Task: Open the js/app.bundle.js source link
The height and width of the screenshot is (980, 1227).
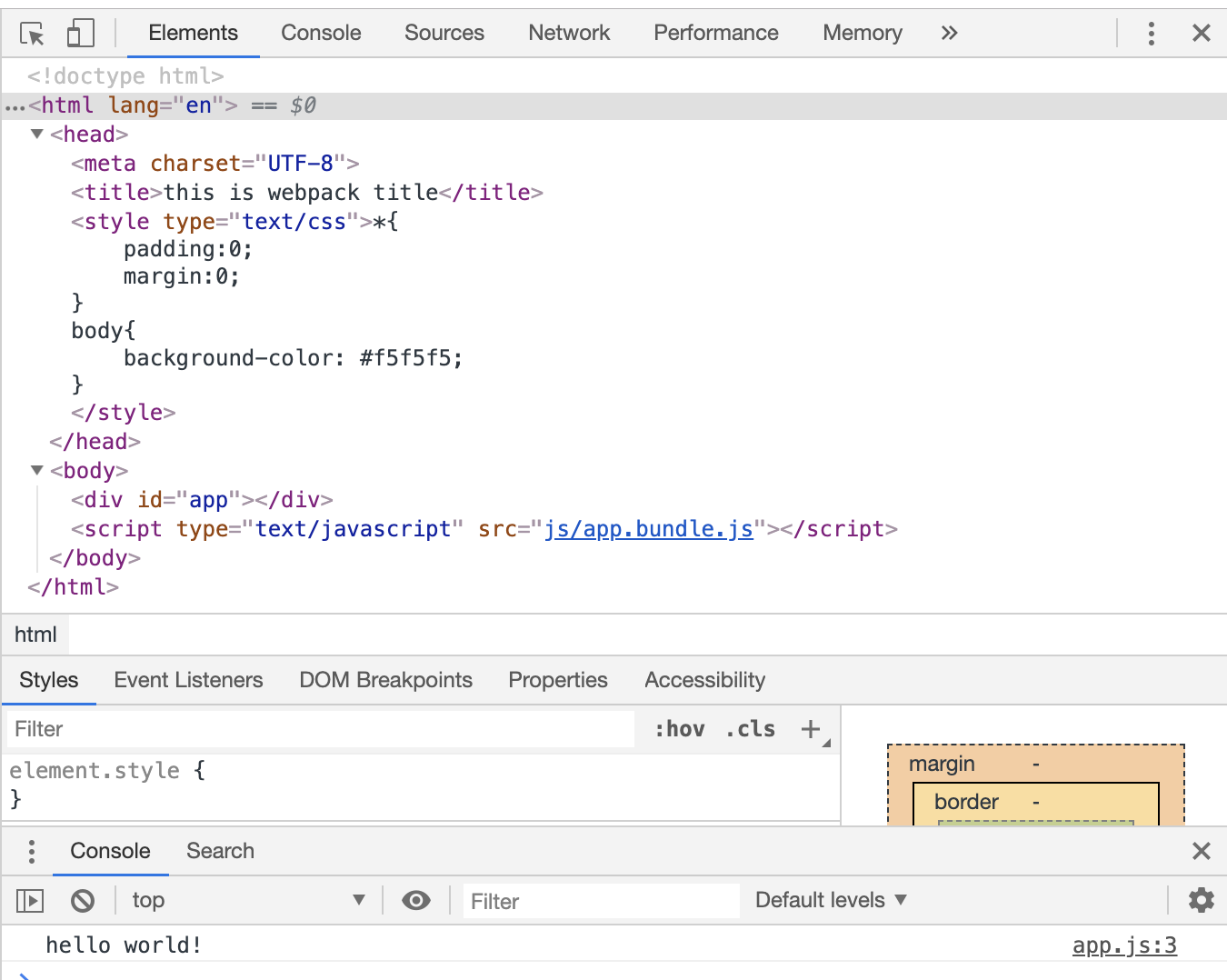Action: pos(649,529)
